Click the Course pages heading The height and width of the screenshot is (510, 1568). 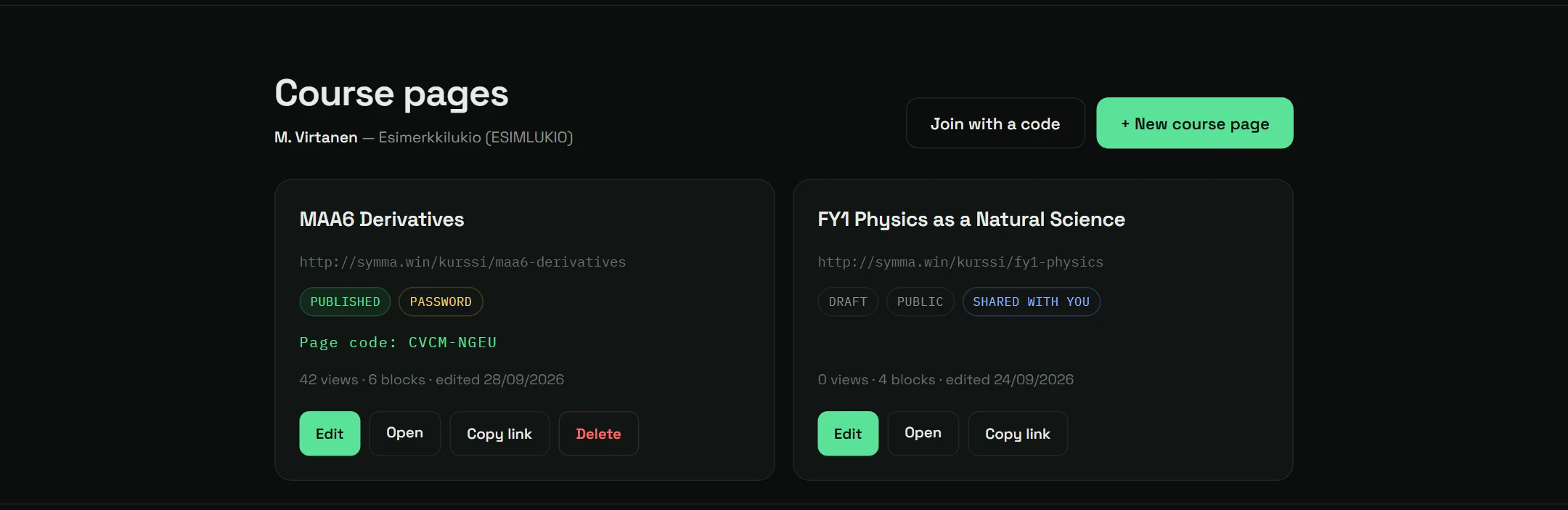pos(391,94)
